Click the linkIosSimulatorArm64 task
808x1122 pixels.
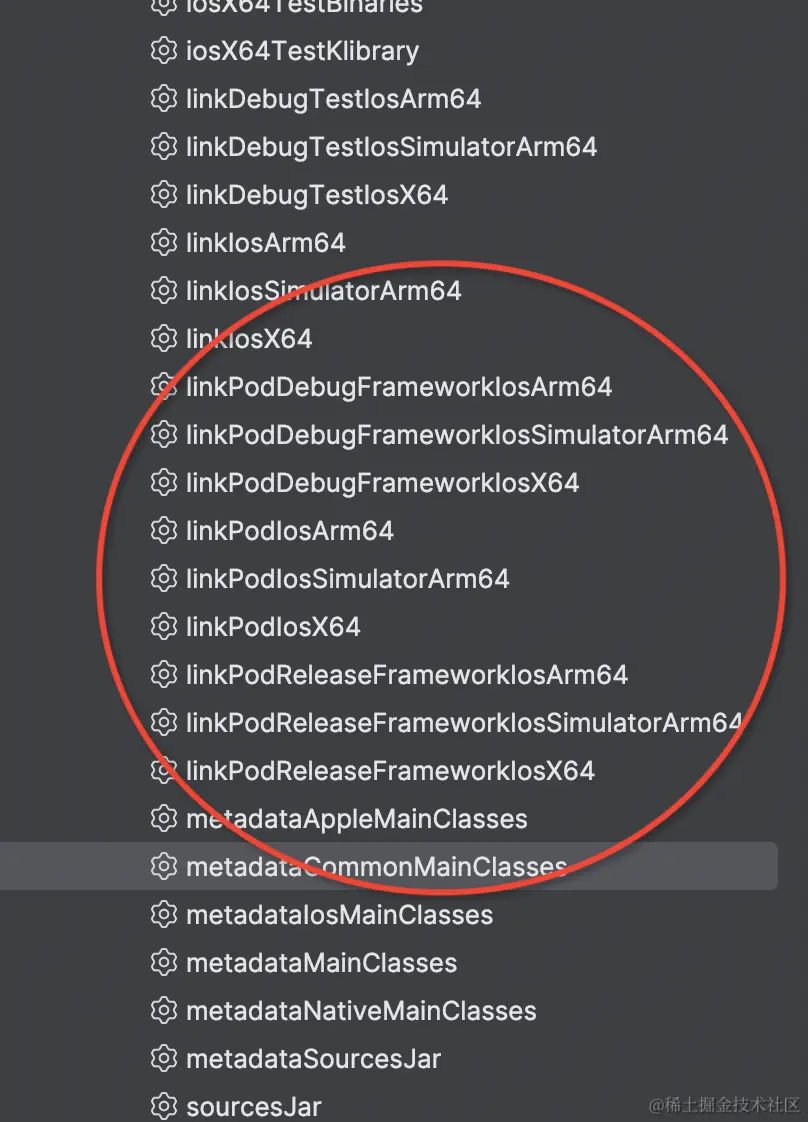(322, 290)
